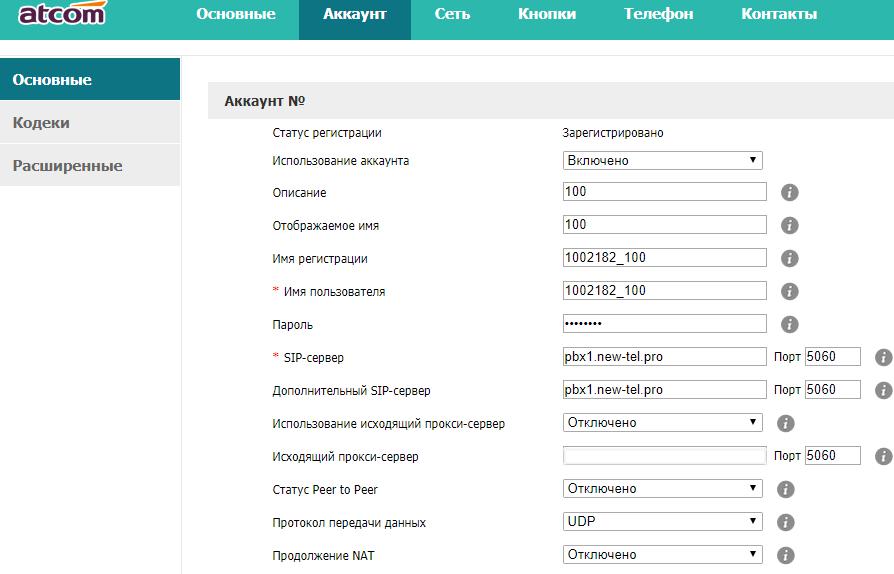
Task: Open Использование исходящий прокси-сервер dropdown
Action: [662, 423]
